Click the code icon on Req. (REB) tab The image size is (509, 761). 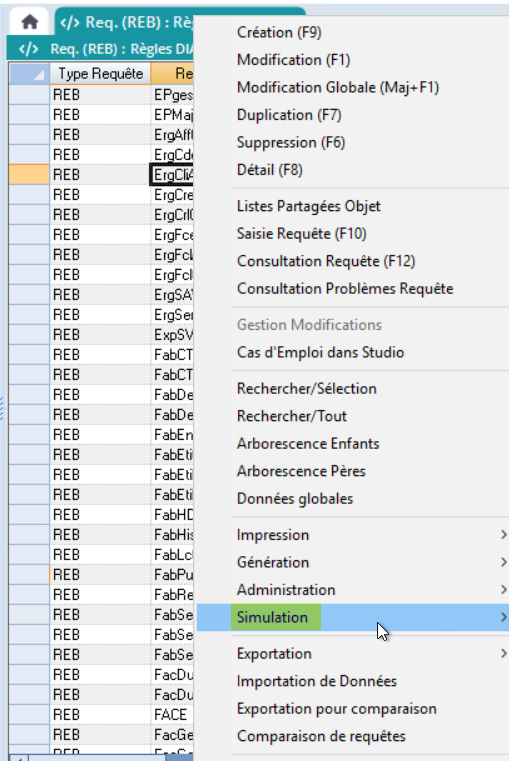(x=69, y=22)
